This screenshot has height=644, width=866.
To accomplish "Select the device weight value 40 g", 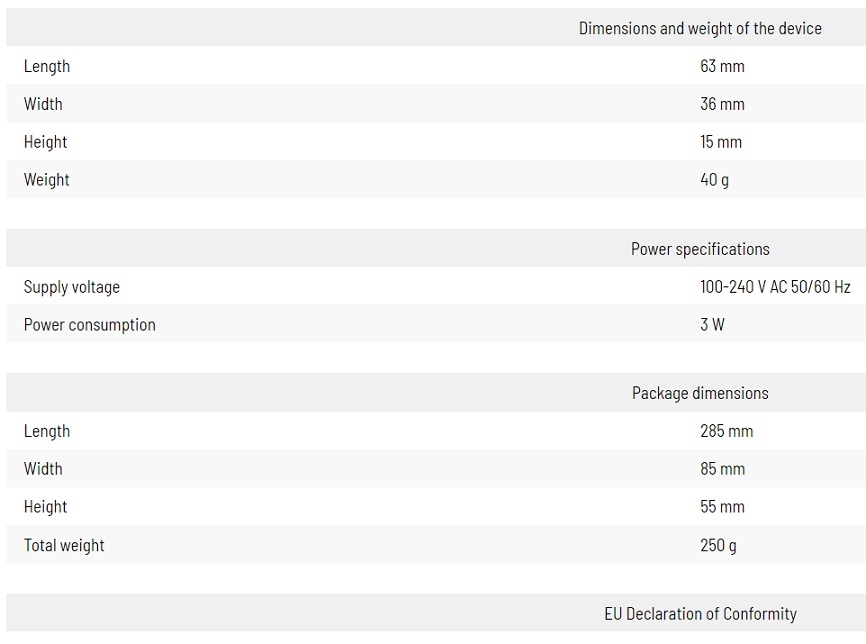I will [x=714, y=180].
